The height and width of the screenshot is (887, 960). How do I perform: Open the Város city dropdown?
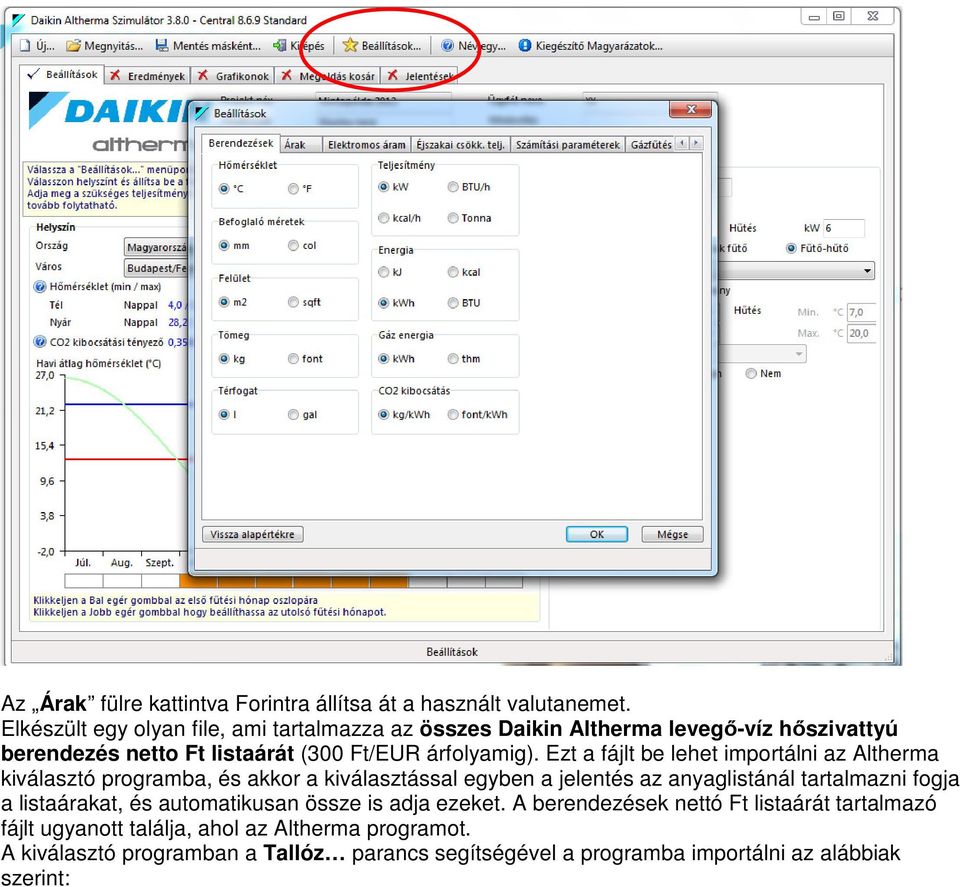(157, 268)
